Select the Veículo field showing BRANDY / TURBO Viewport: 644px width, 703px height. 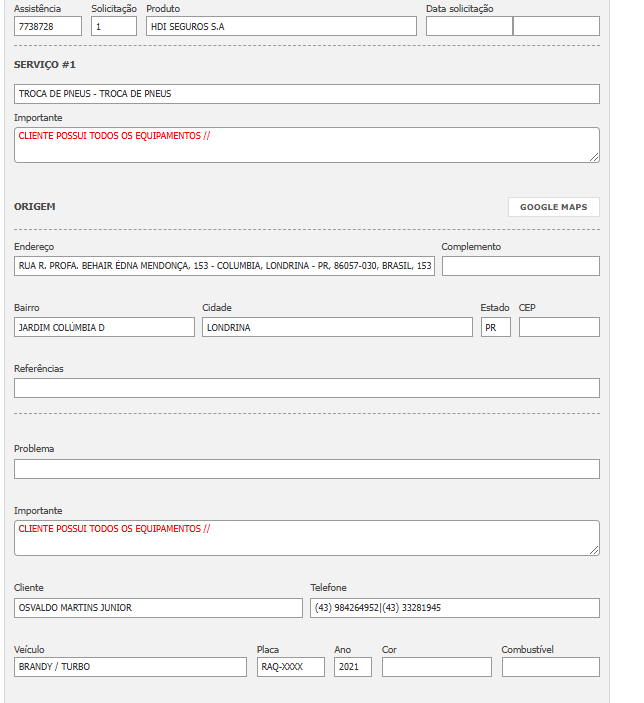click(130, 667)
